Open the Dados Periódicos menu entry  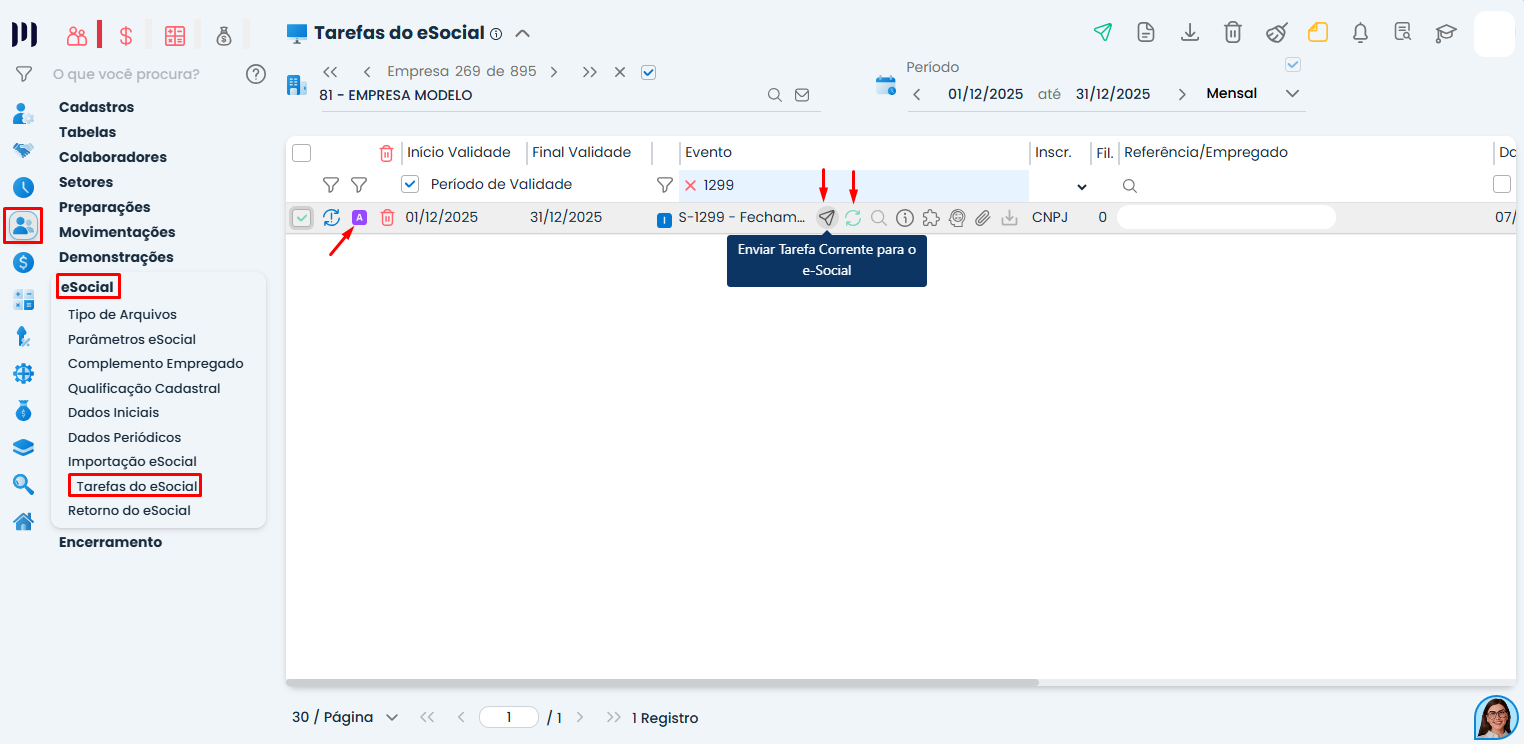tap(125, 437)
